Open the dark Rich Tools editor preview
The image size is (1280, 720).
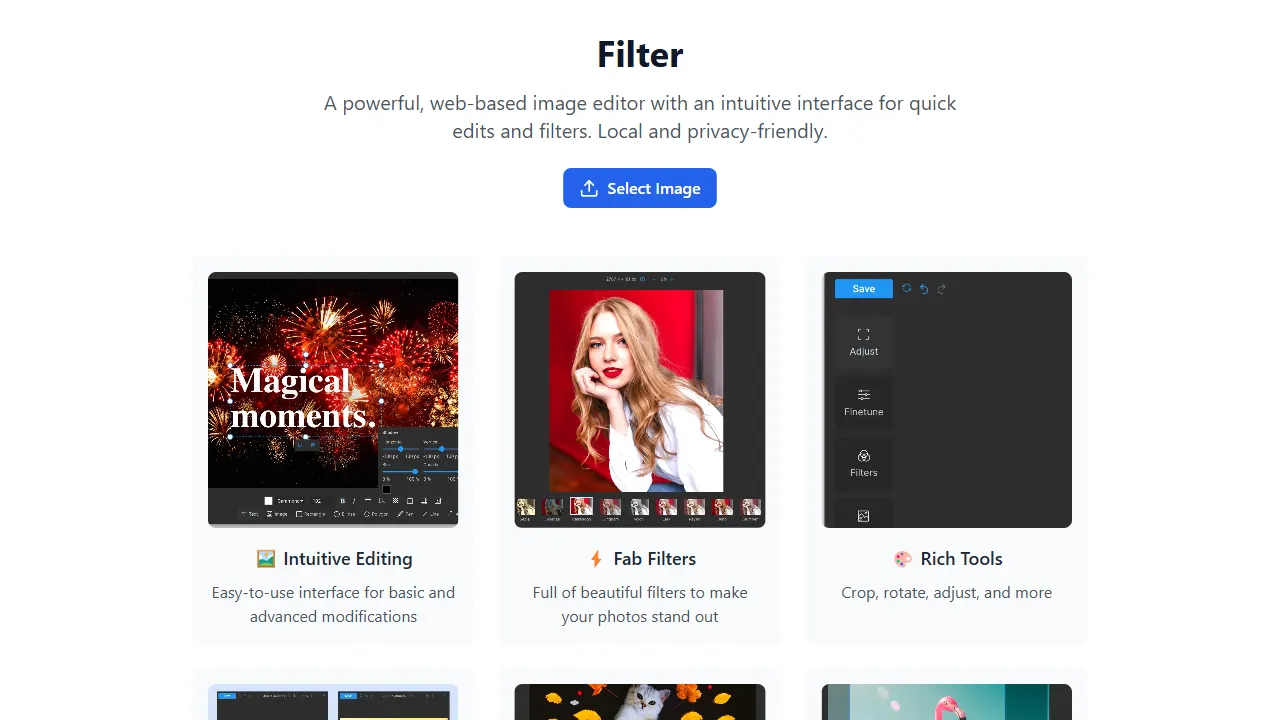pyautogui.click(x=947, y=400)
